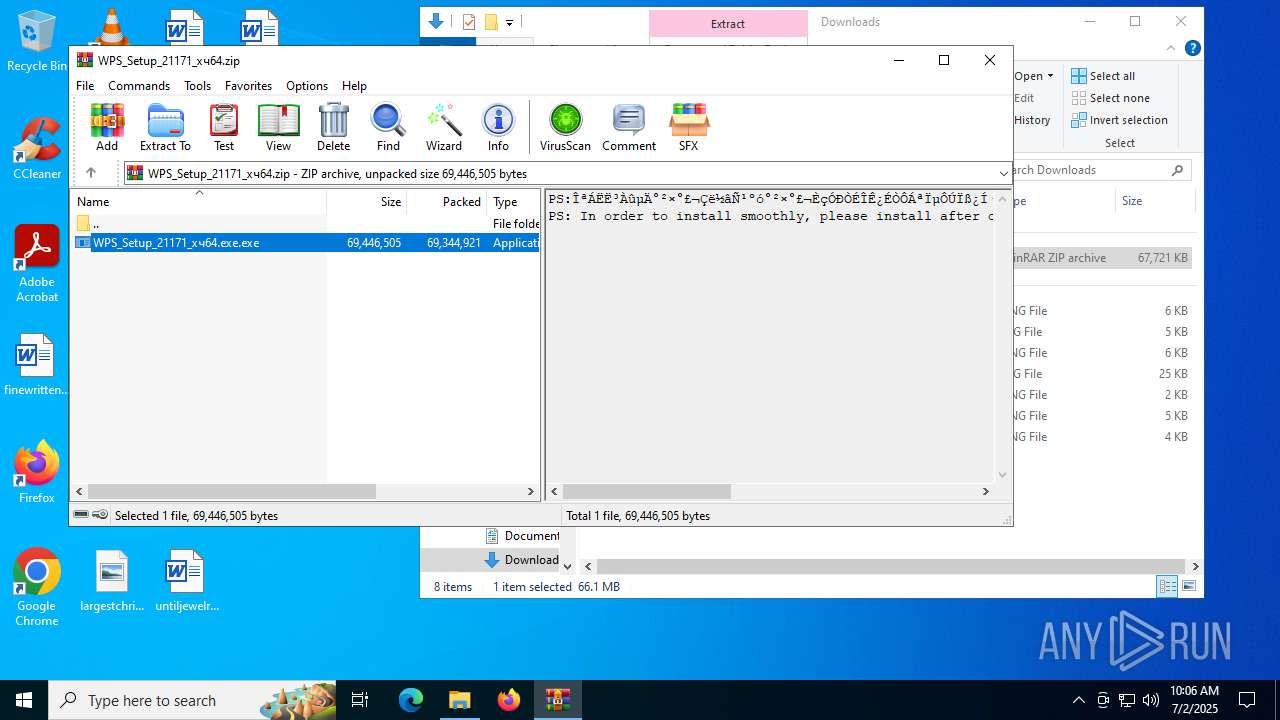Expand Open dropdown in Explorer ribbon
This screenshot has width=1280, height=720.
pos(1050,76)
